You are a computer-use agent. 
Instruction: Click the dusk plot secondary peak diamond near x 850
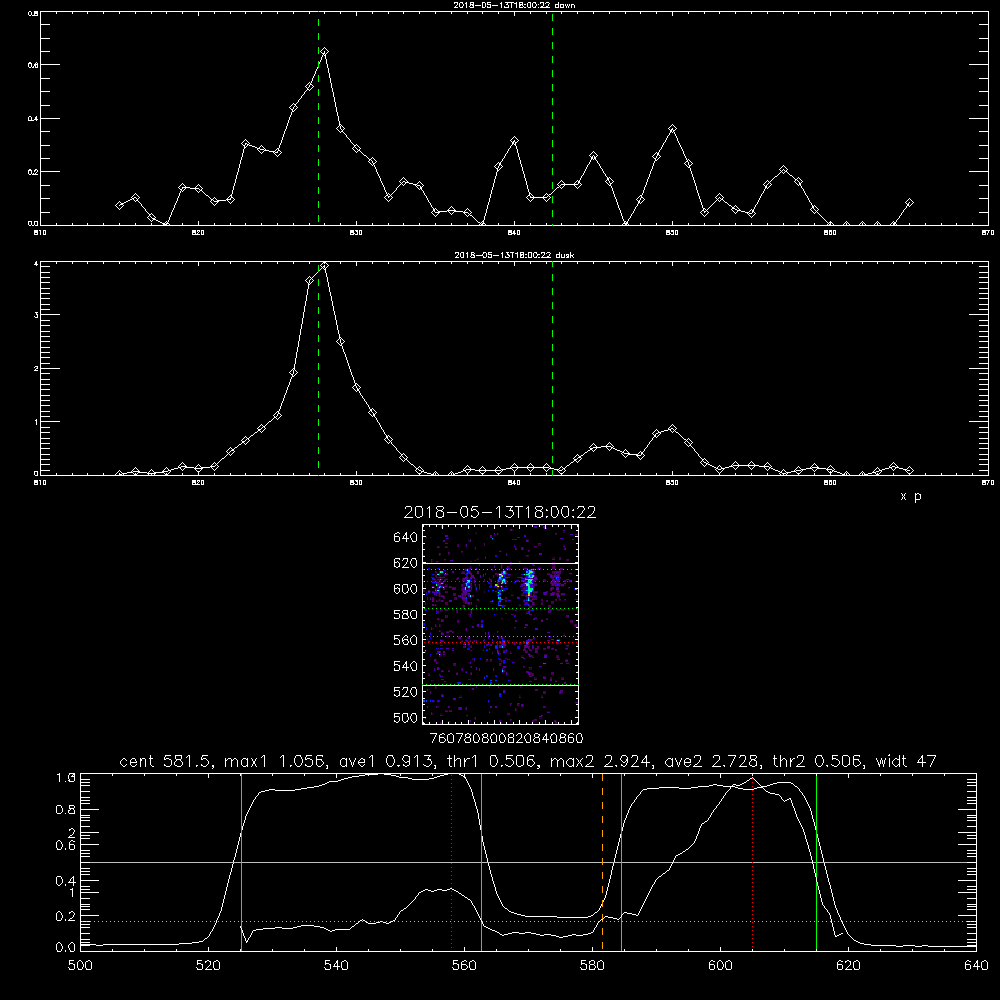pyautogui.click(x=672, y=429)
